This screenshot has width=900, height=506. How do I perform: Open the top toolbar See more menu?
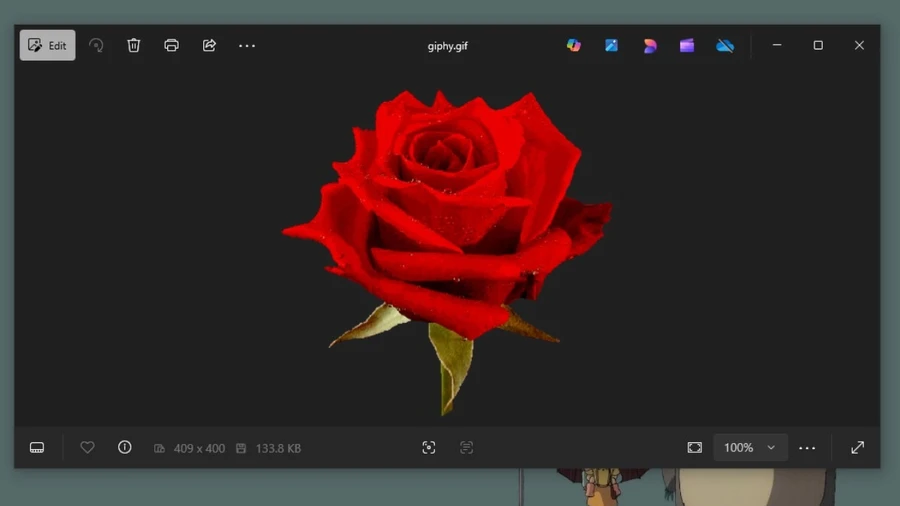[247, 46]
